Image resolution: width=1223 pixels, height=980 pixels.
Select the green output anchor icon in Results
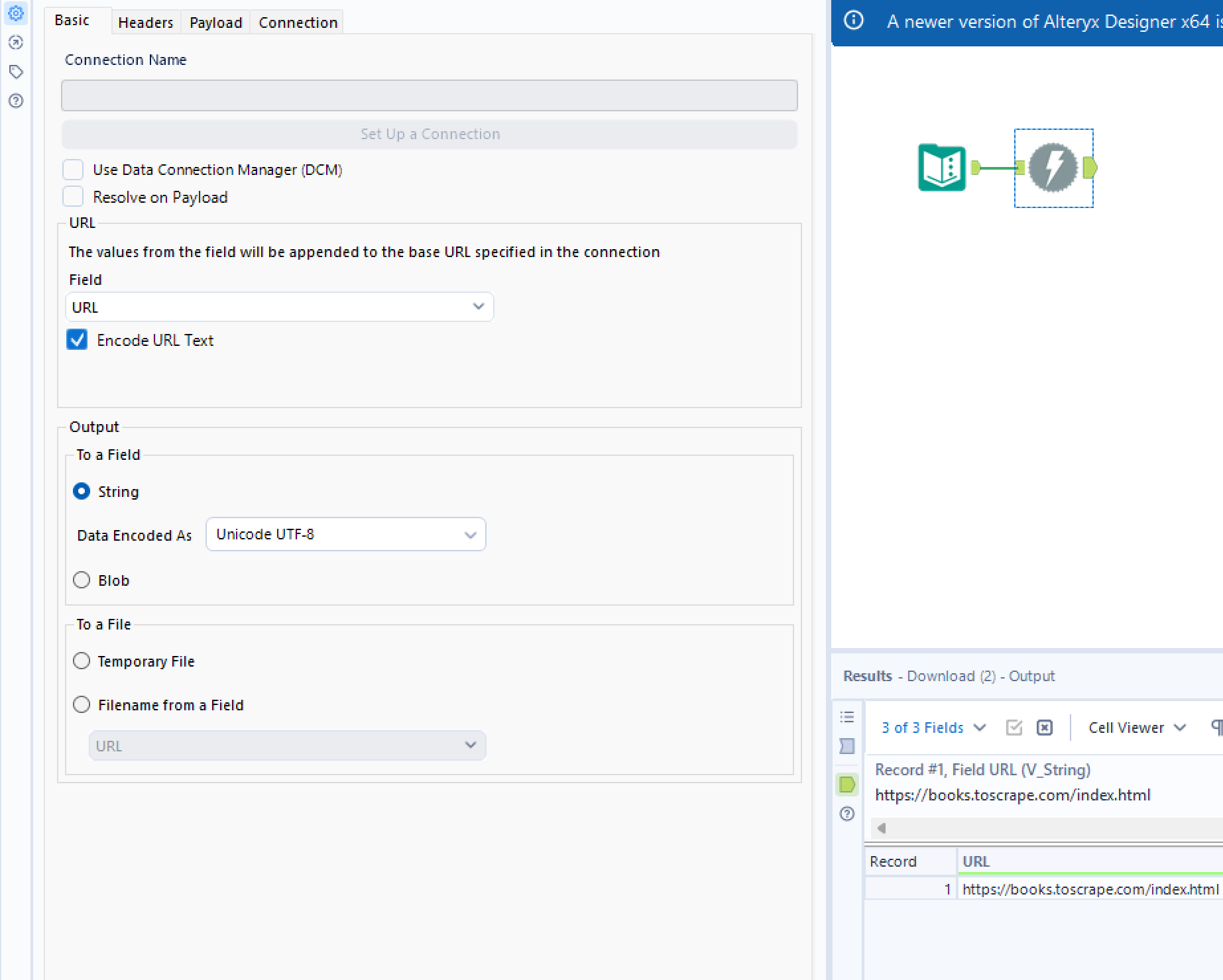coord(847,785)
